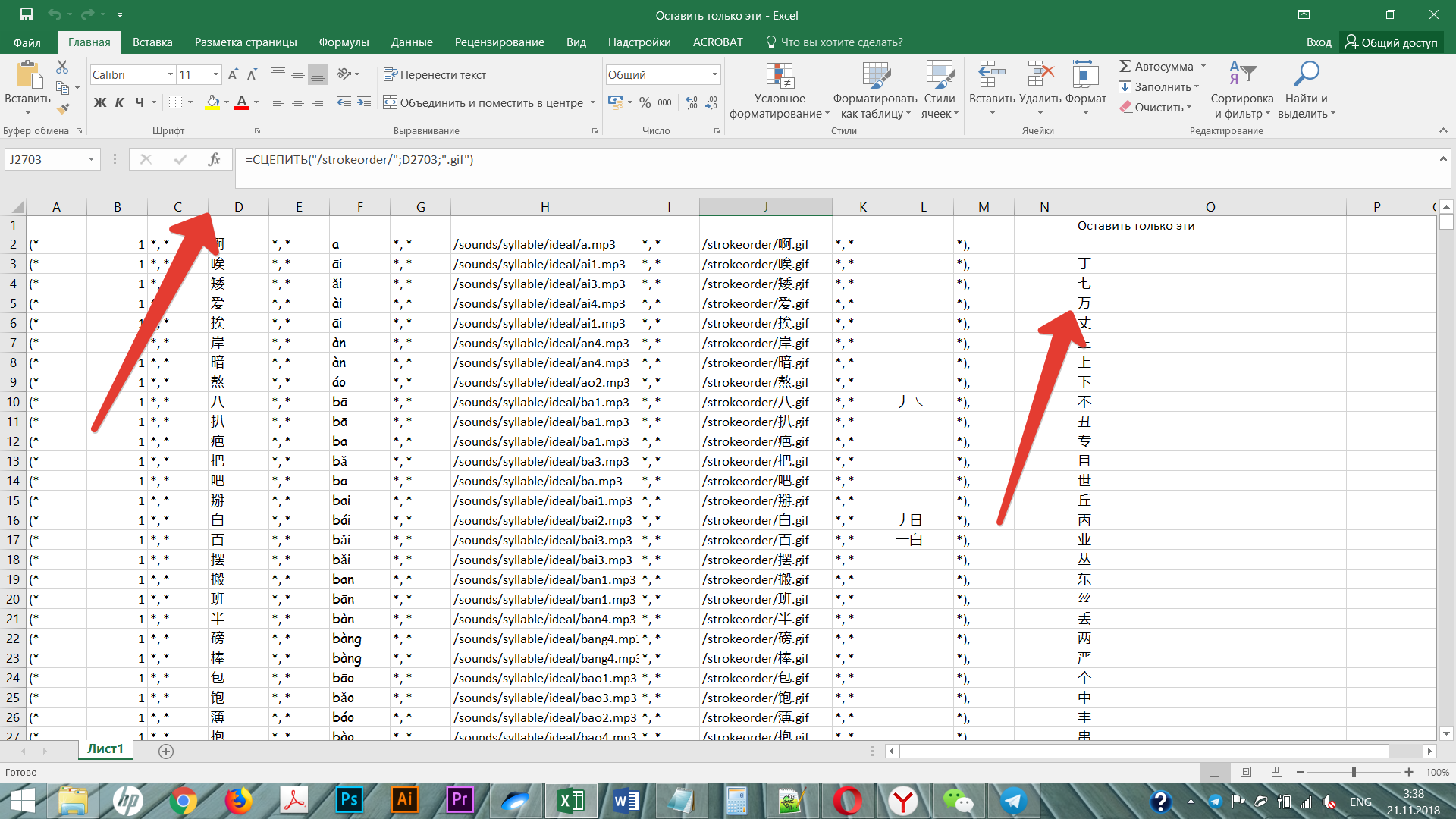Expand the Name Box J2703 dropdown
This screenshot has width=1456, height=819.
(x=91, y=159)
